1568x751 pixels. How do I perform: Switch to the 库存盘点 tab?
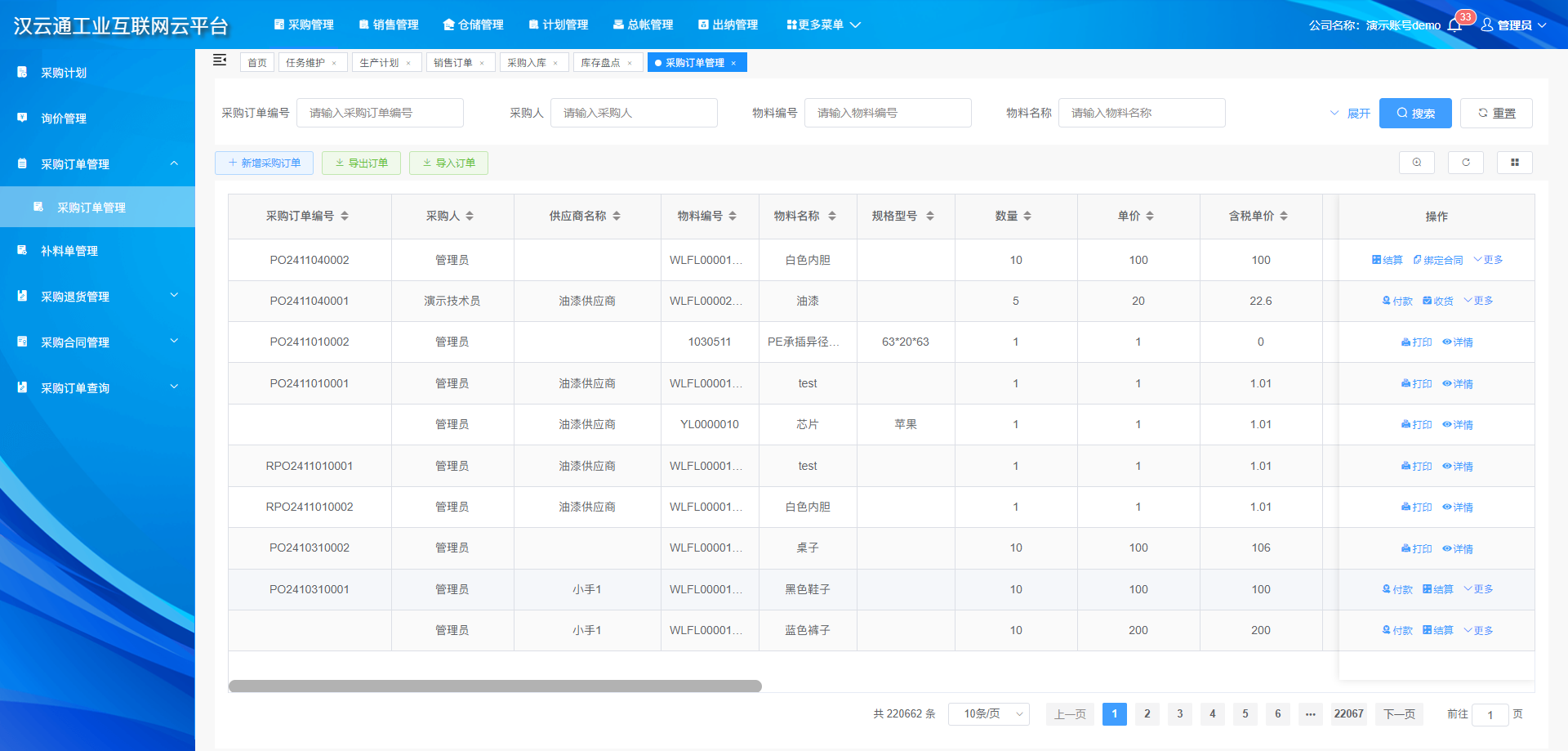tap(600, 63)
